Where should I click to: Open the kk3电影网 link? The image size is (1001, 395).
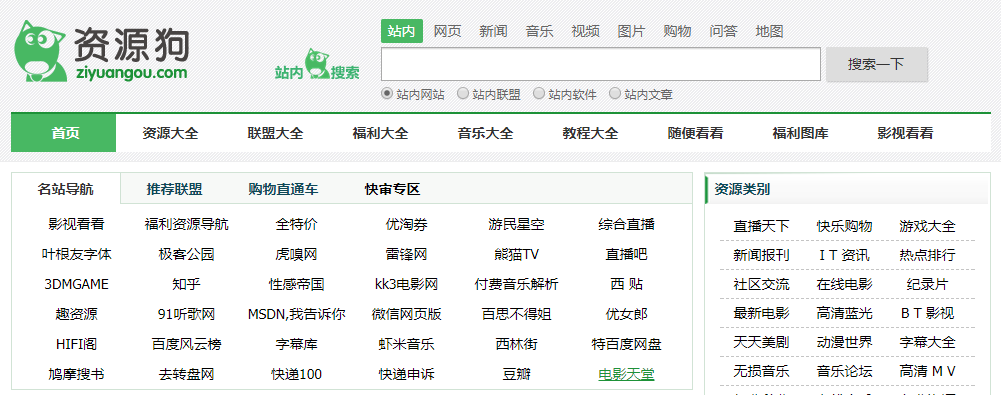point(407,285)
